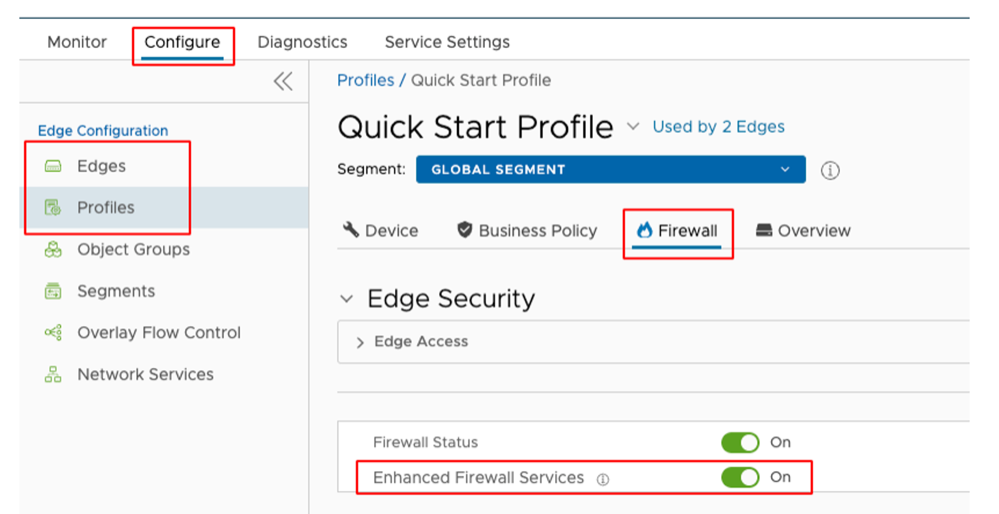999x514 pixels.
Task: Open the Device tab
Action: click(381, 231)
